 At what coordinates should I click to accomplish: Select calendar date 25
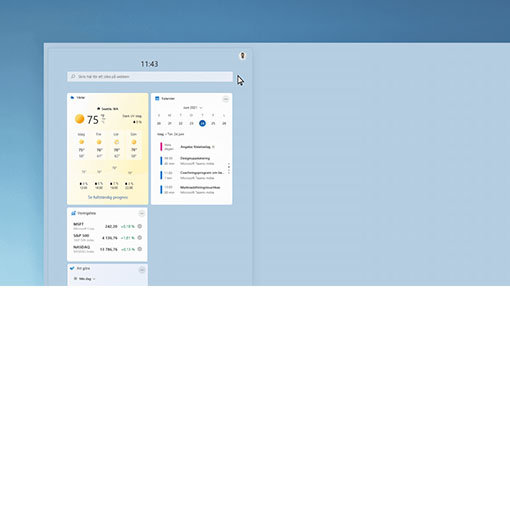(213, 123)
